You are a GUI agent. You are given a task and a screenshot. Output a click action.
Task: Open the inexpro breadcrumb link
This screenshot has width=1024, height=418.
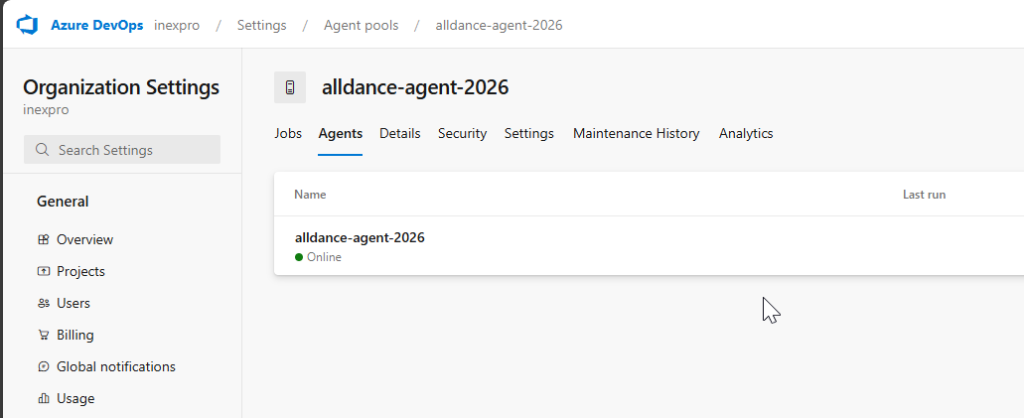pos(176,25)
